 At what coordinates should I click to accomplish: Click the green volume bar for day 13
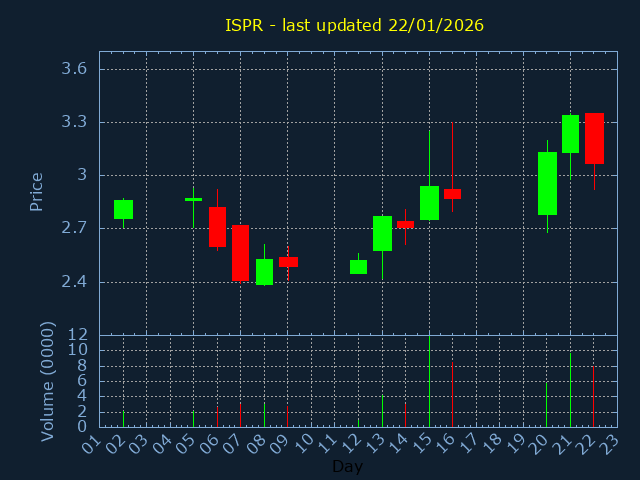click(x=382, y=411)
